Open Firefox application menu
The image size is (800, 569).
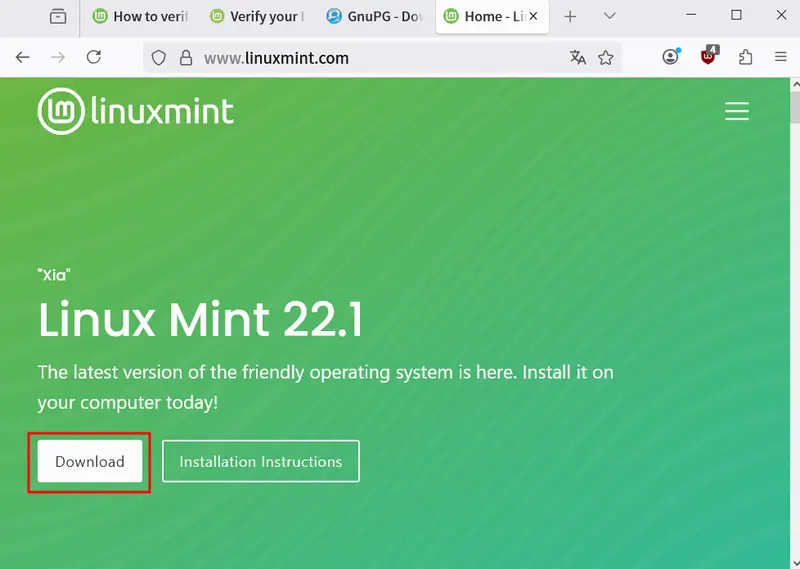click(781, 57)
